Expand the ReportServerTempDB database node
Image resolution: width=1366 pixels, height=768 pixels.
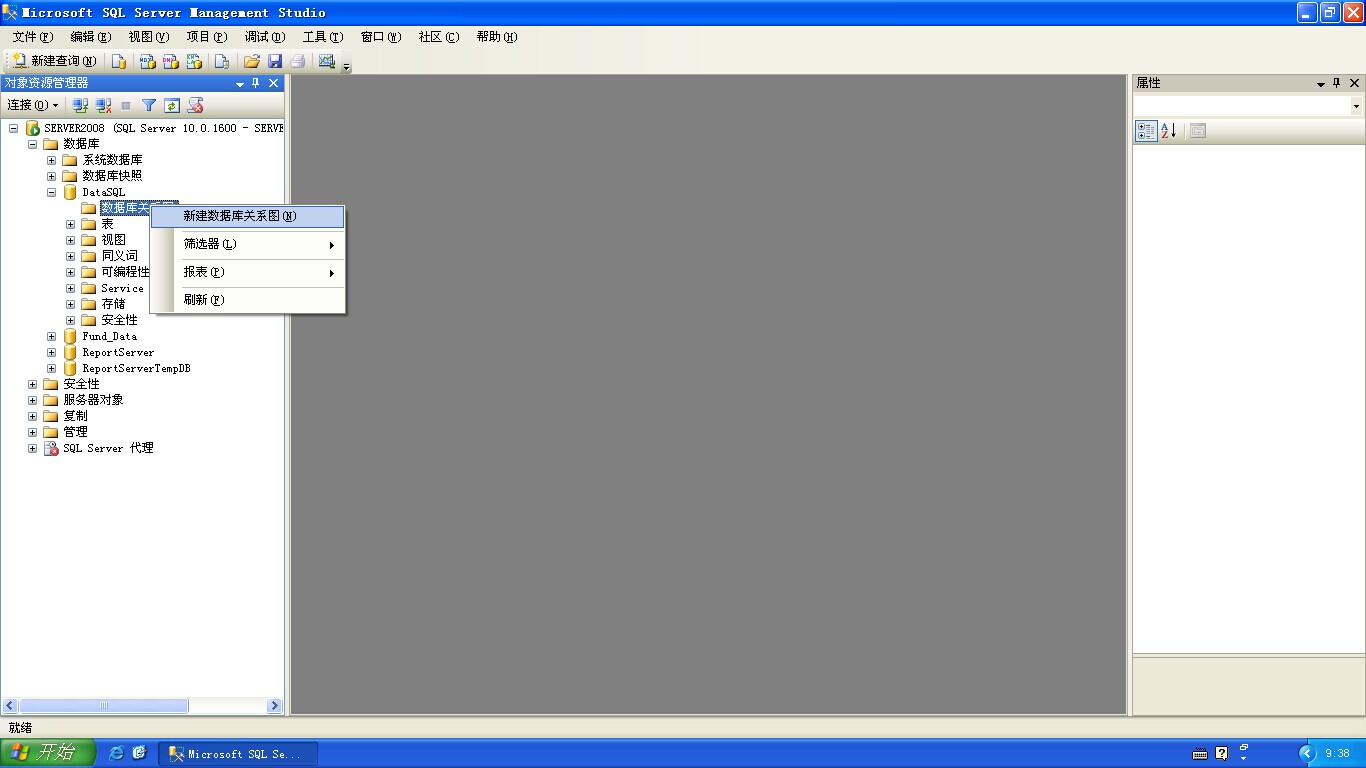pyautogui.click(x=52, y=368)
